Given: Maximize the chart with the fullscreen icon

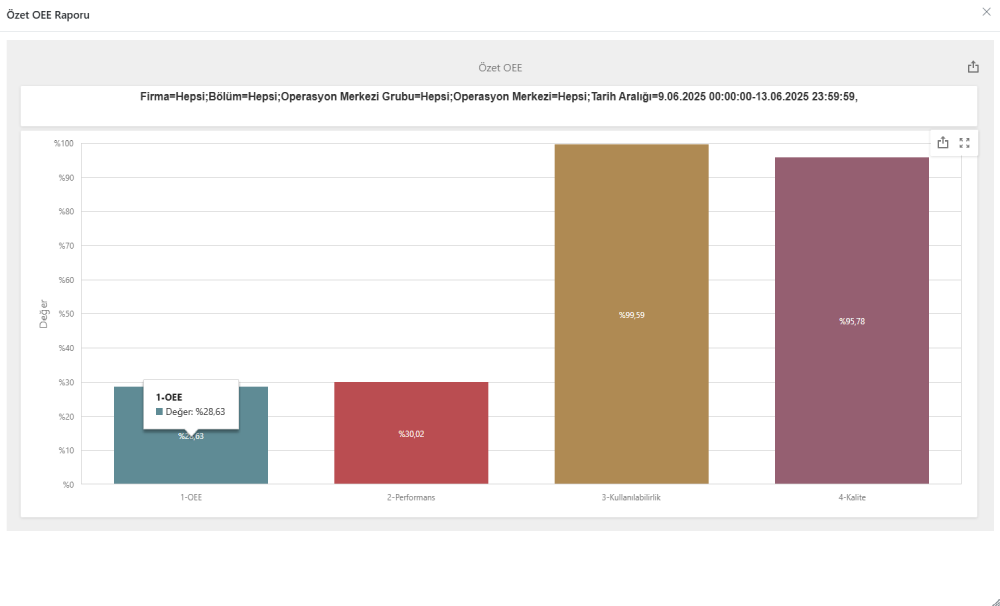Looking at the screenshot, I should click(x=965, y=143).
